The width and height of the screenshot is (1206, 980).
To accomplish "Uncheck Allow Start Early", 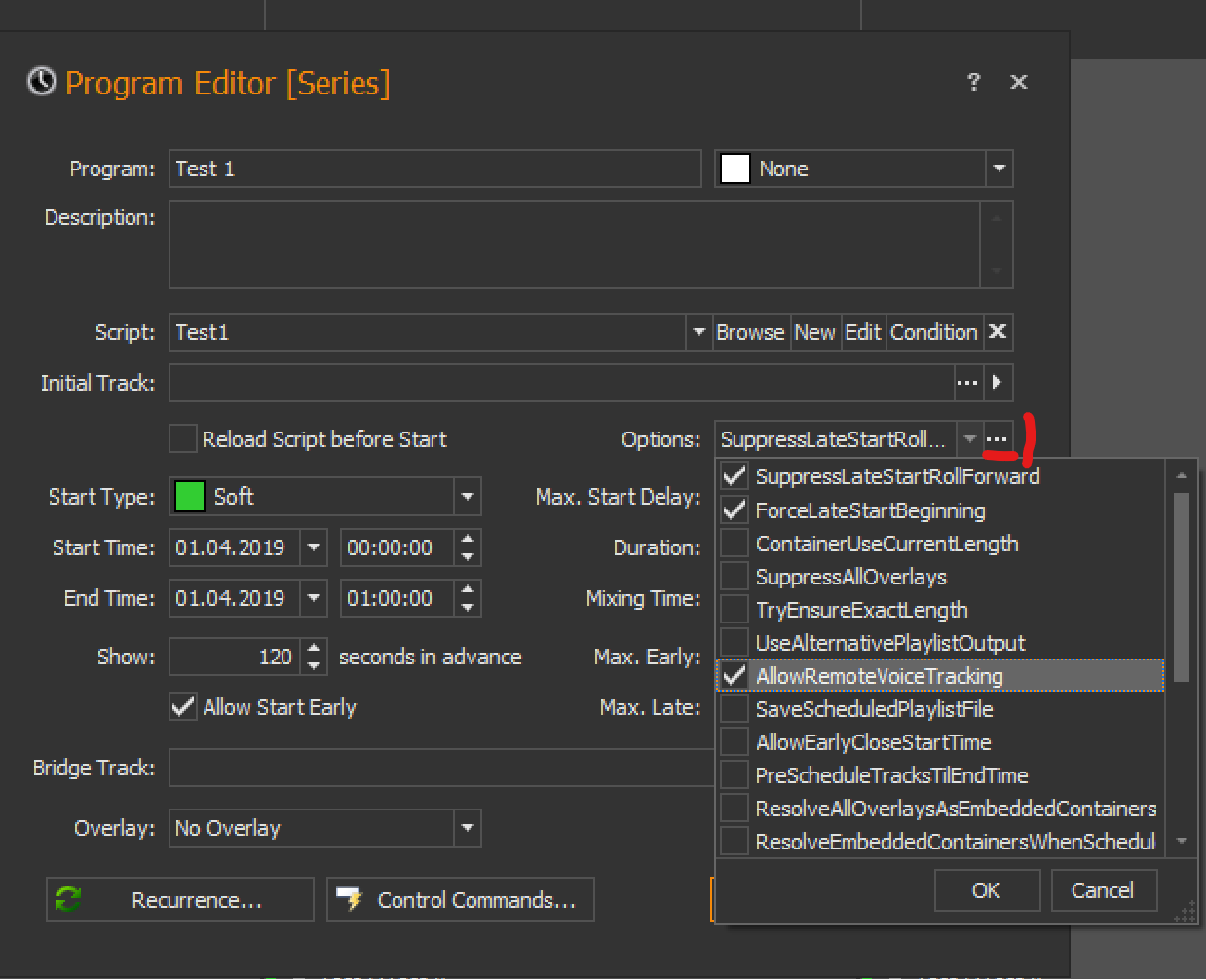I will 183,707.
